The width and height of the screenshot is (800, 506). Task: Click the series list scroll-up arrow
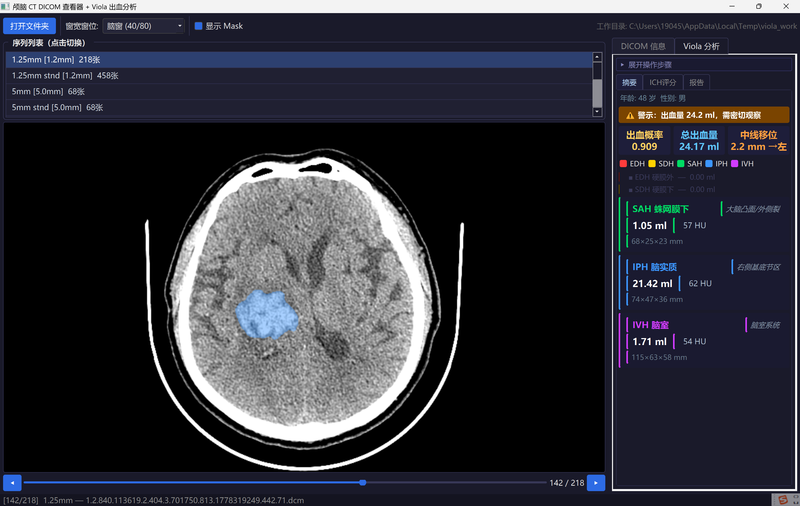click(597, 57)
